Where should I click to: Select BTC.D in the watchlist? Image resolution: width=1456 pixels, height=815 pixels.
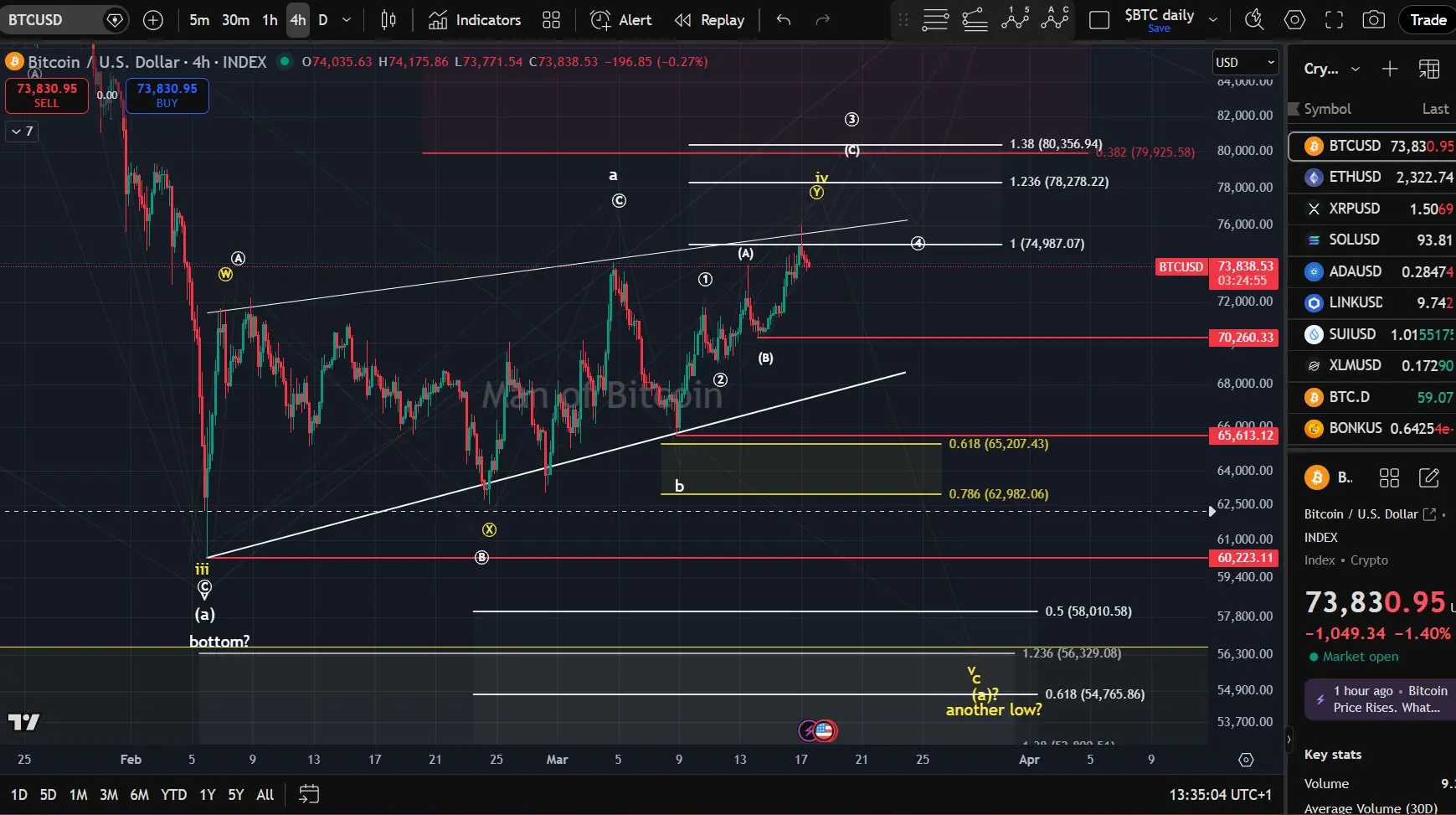pos(1372,397)
